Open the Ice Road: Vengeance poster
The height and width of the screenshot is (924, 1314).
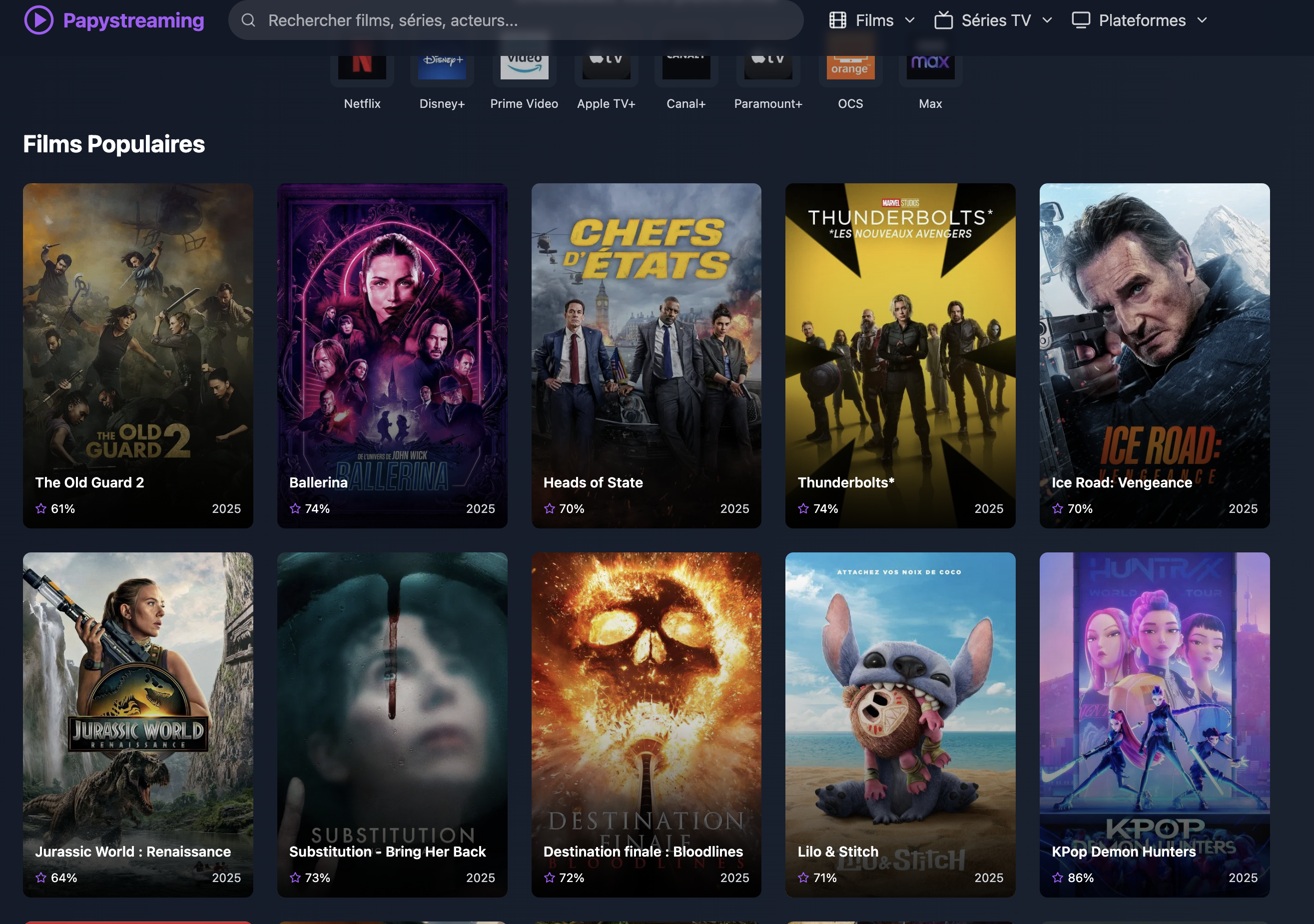1154,355
